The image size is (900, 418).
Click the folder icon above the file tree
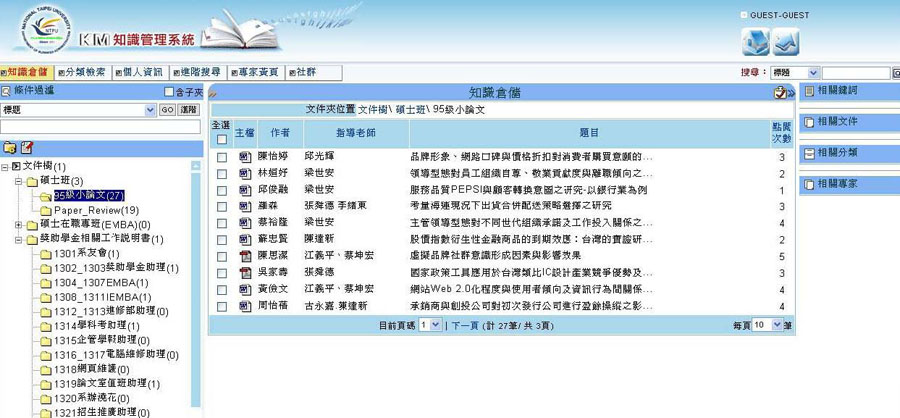coord(10,147)
